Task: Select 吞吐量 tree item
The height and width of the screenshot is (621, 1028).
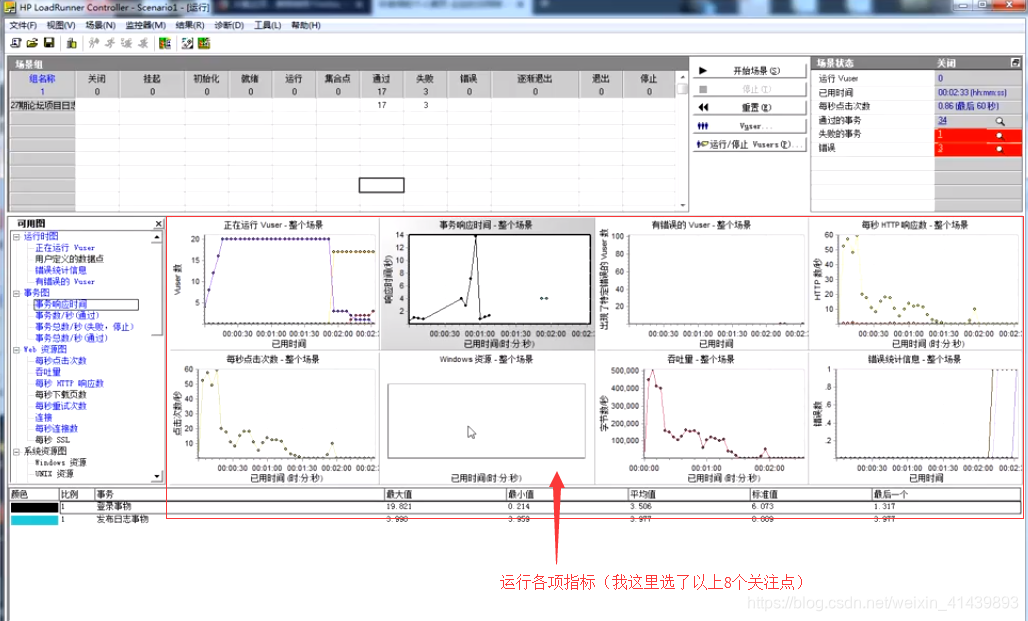Action: pos(48,372)
